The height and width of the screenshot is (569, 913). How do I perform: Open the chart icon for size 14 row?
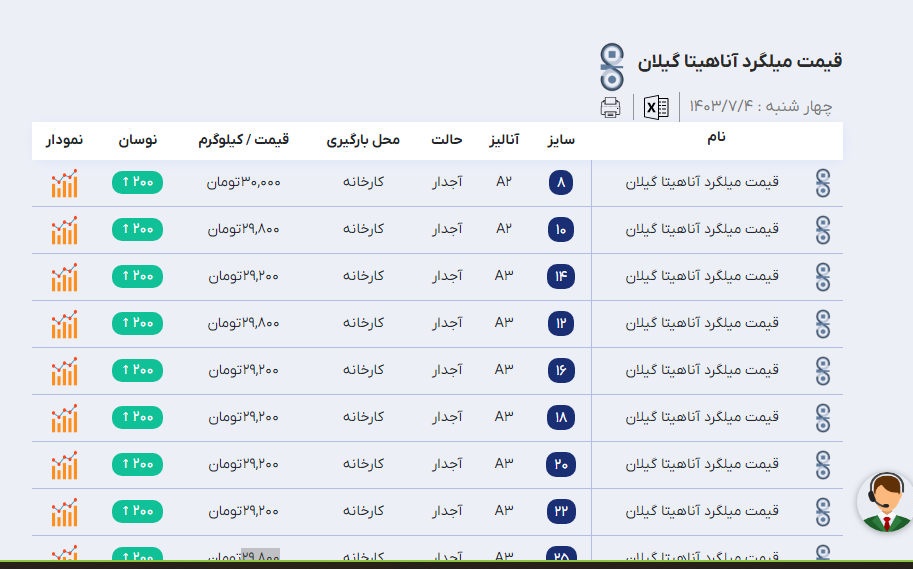[64, 277]
